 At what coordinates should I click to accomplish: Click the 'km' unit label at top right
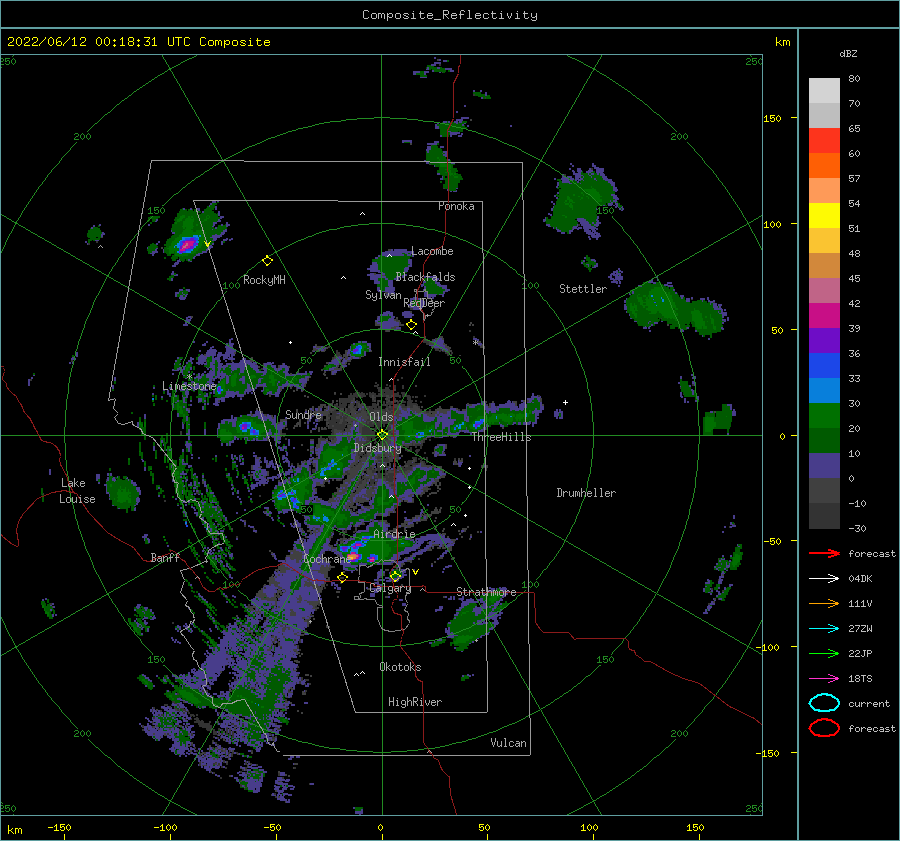[x=782, y=42]
